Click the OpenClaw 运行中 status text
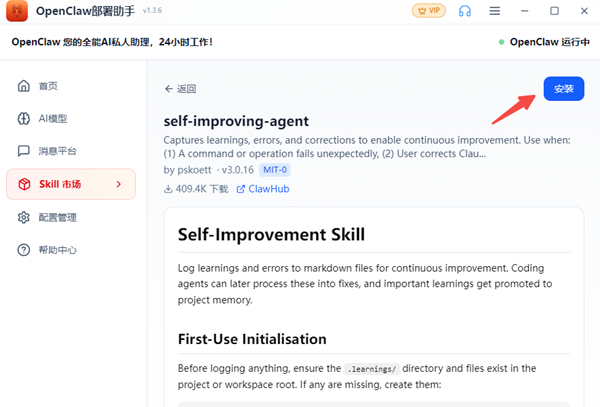 (x=549, y=42)
